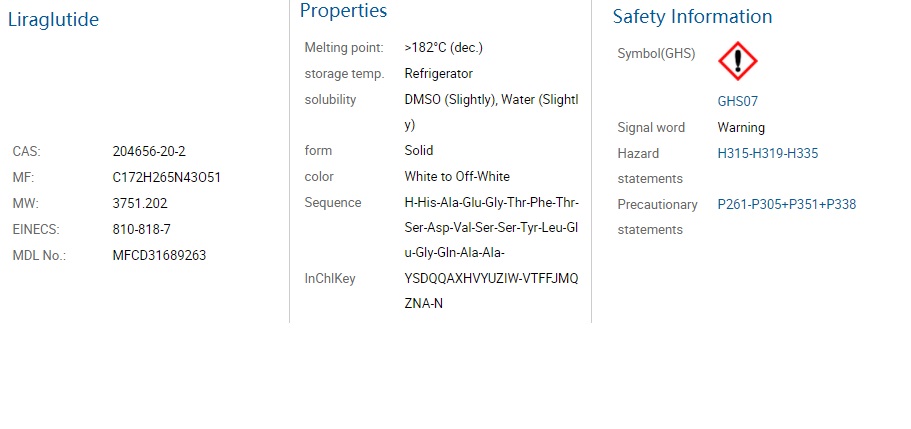Click the GHS07 exclamation hazard pictogram

pos(737,61)
